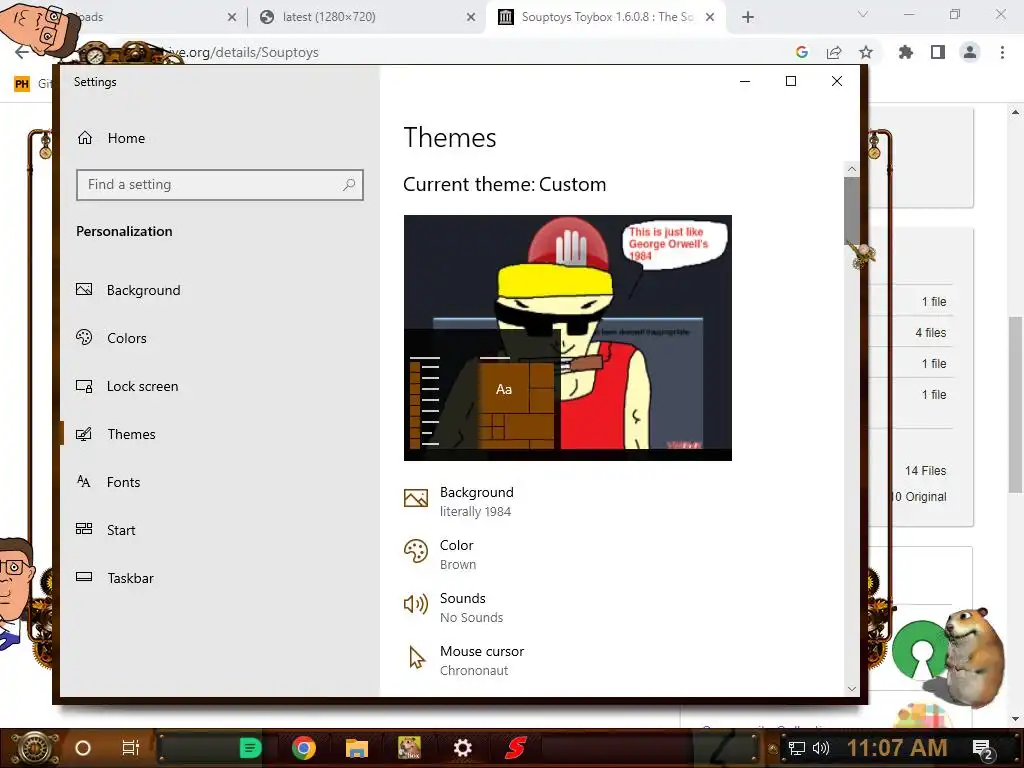Click the Mouse cursor arrow icon
Image resolution: width=1024 pixels, height=768 pixels.
pyautogui.click(x=416, y=657)
